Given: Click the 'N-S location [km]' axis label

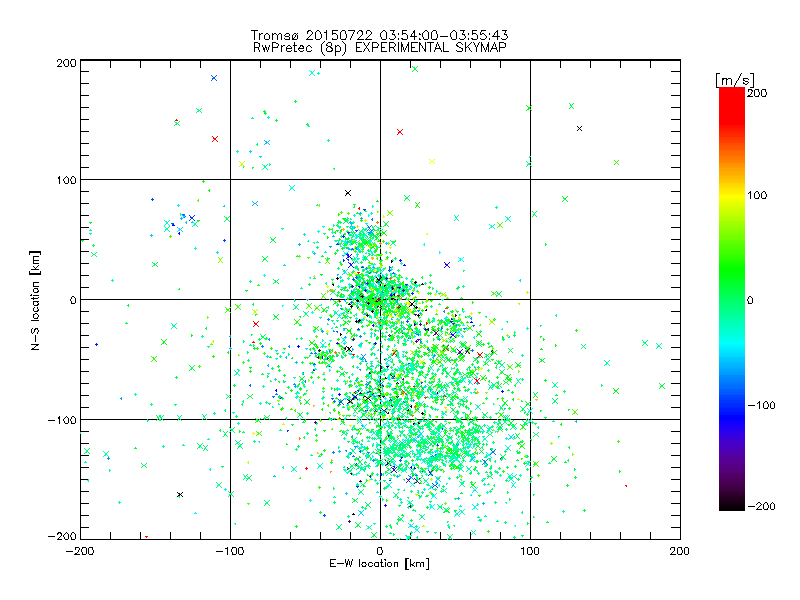Looking at the screenshot, I should (35, 301).
